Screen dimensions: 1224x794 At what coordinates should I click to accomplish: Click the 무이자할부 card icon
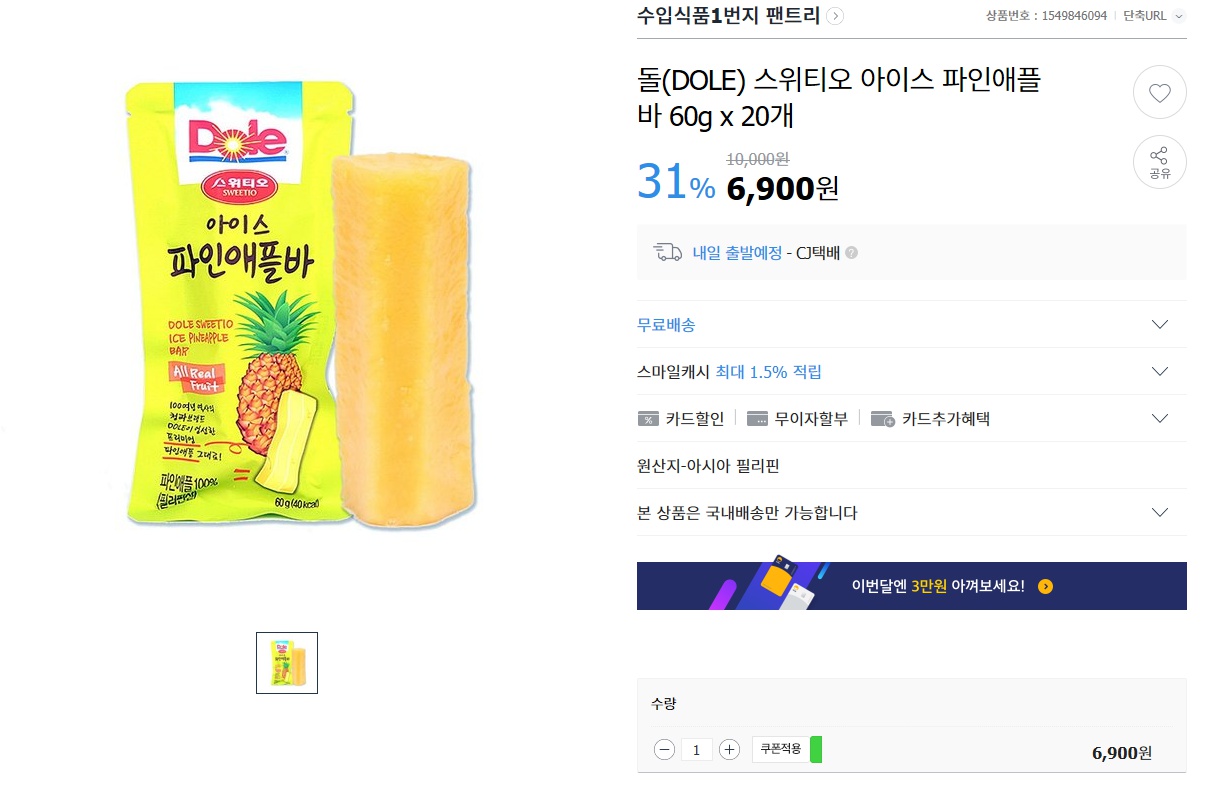[x=757, y=419]
